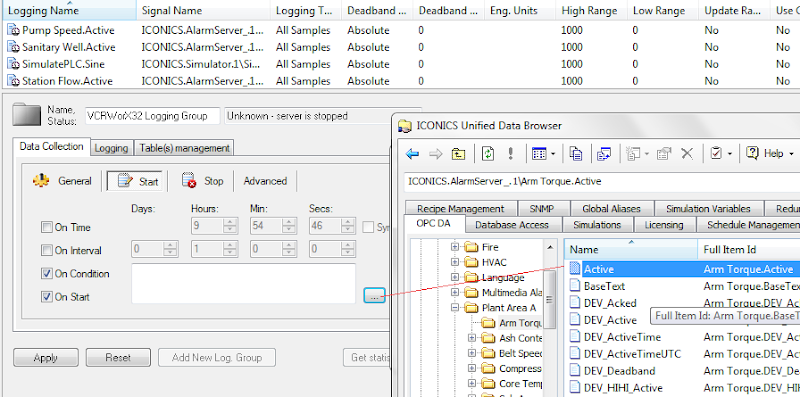Image resolution: width=800 pixels, height=397 pixels.
Task: Go back in the Unified Data Browser
Action: point(412,154)
